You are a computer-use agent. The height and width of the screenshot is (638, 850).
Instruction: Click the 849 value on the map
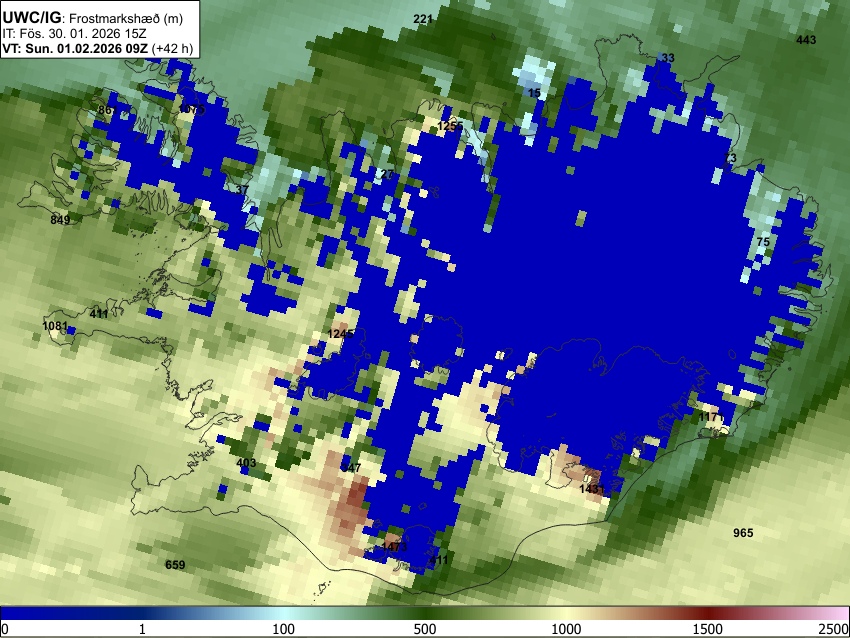pos(60,220)
